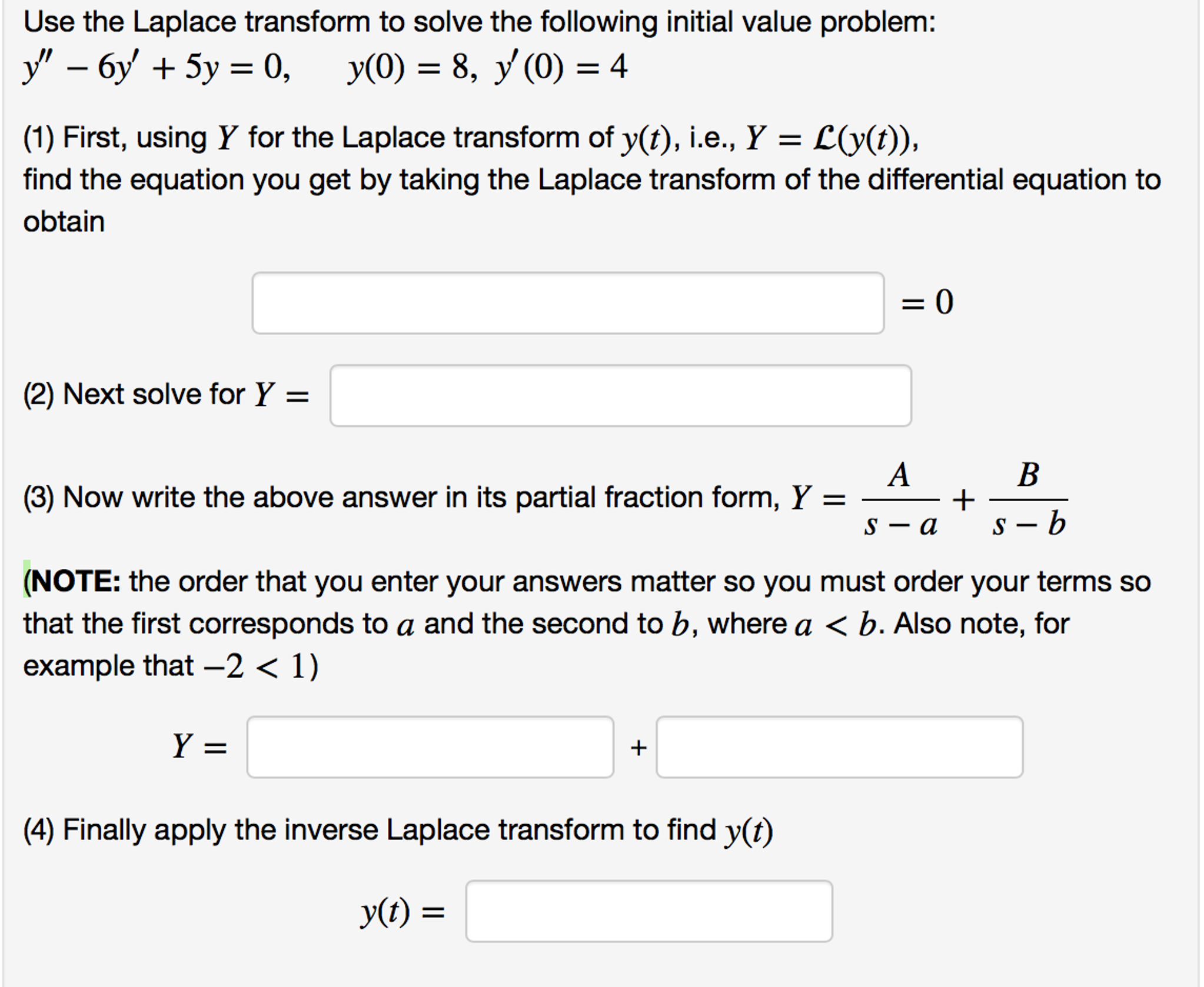Click the plus sign between partial fraction fields
Image resolution: width=1204 pixels, height=987 pixels.
pos(638,748)
